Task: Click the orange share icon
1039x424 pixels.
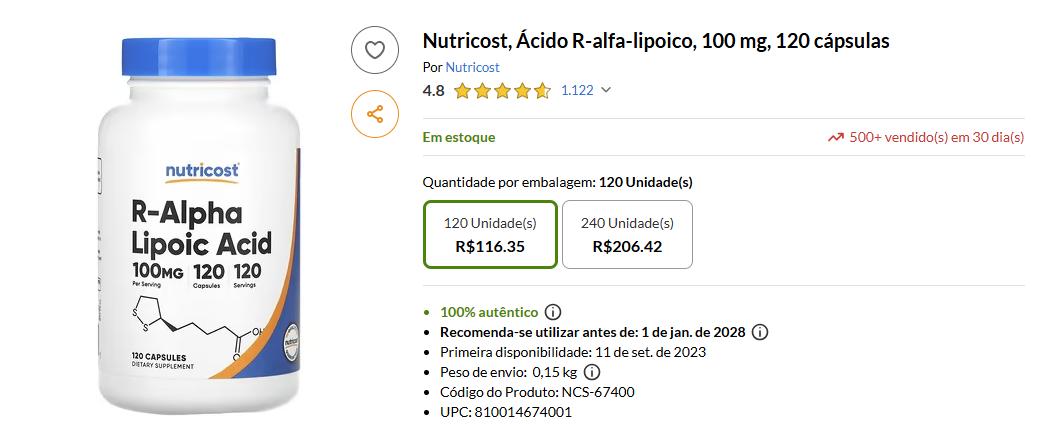Action: 375,114
